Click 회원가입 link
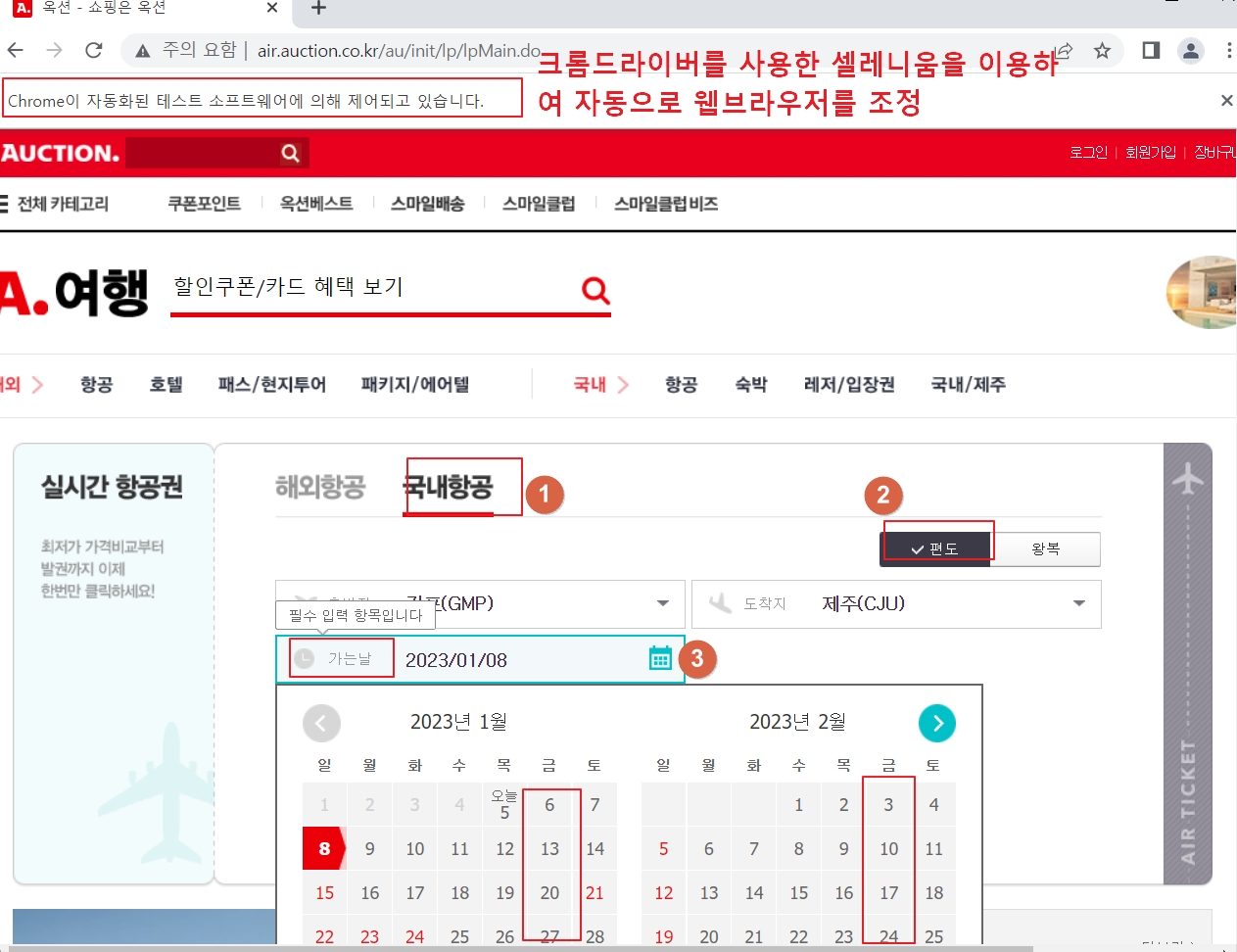This screenshot has width=1237, height=952. [x=1150, y=152]
